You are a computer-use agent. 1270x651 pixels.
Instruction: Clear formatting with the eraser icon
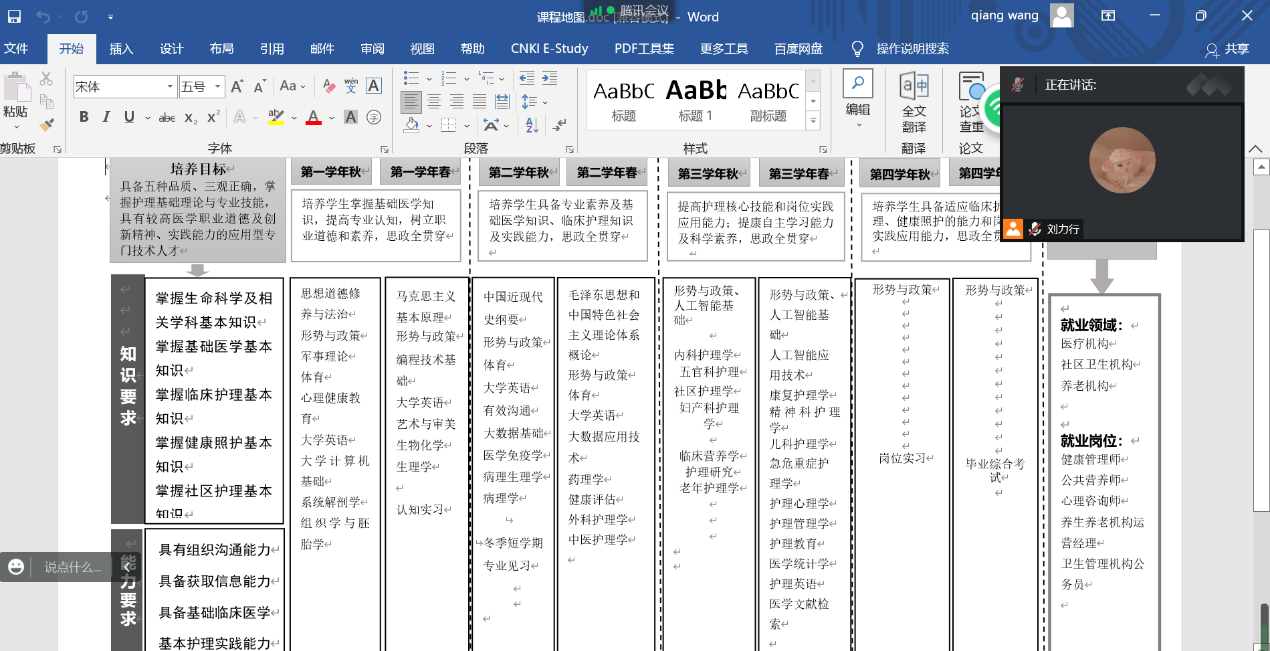pos(327,87)
